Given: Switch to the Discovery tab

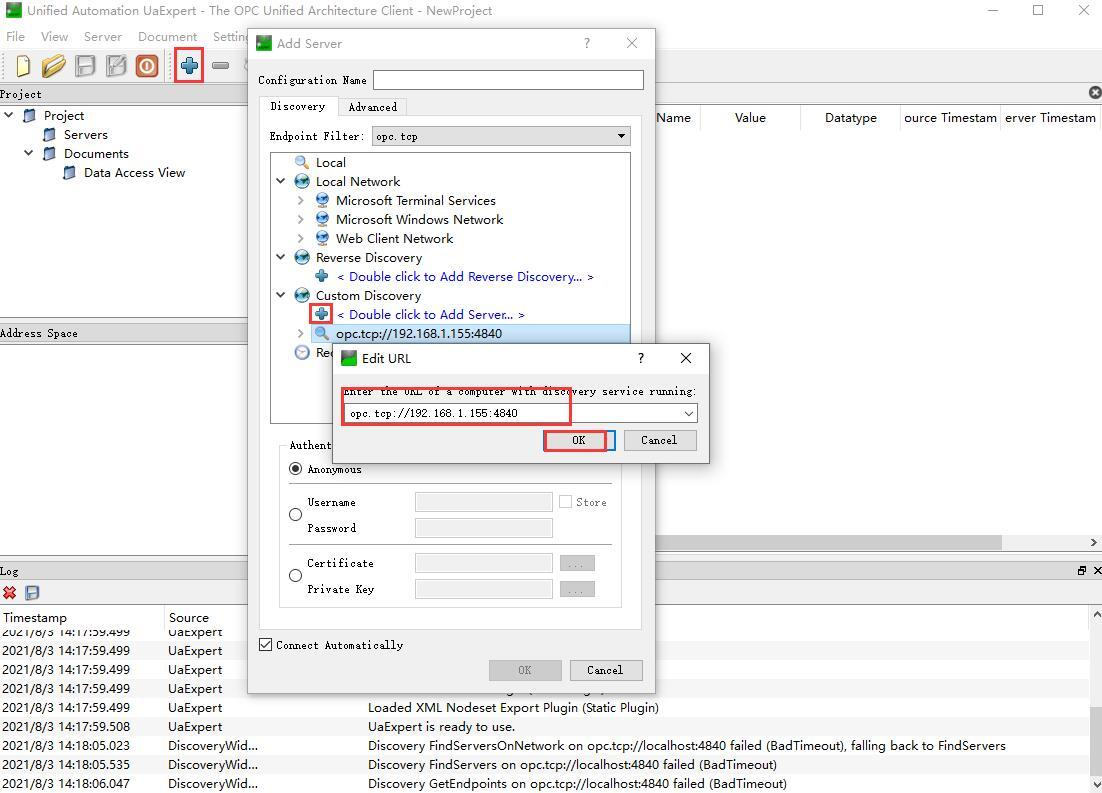Looking at the screenshot, I should 298,106.
